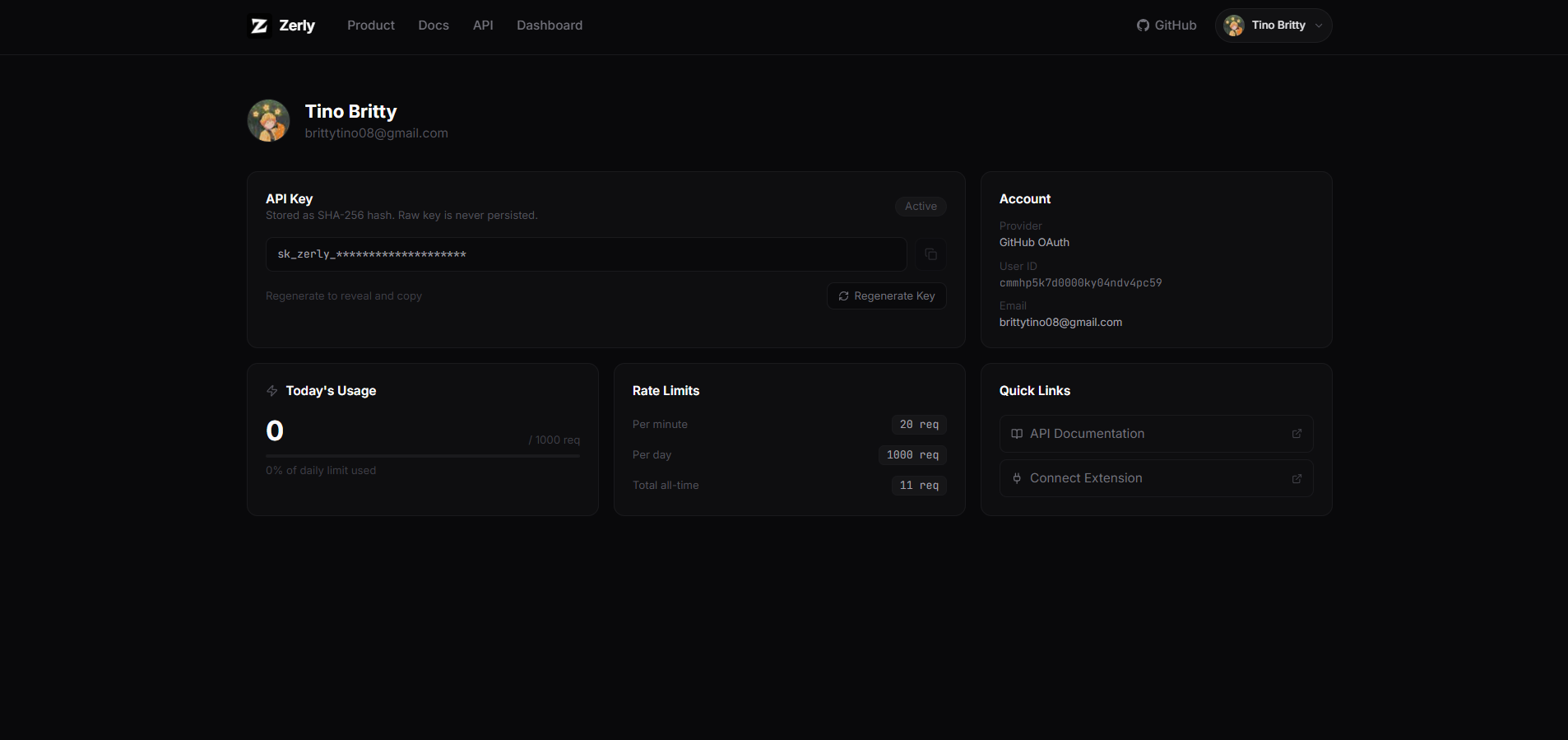The height and width of the screenshot is (740, 1568).
Task: Open the API Documentation quick link
Action: tap(1156, 434)
